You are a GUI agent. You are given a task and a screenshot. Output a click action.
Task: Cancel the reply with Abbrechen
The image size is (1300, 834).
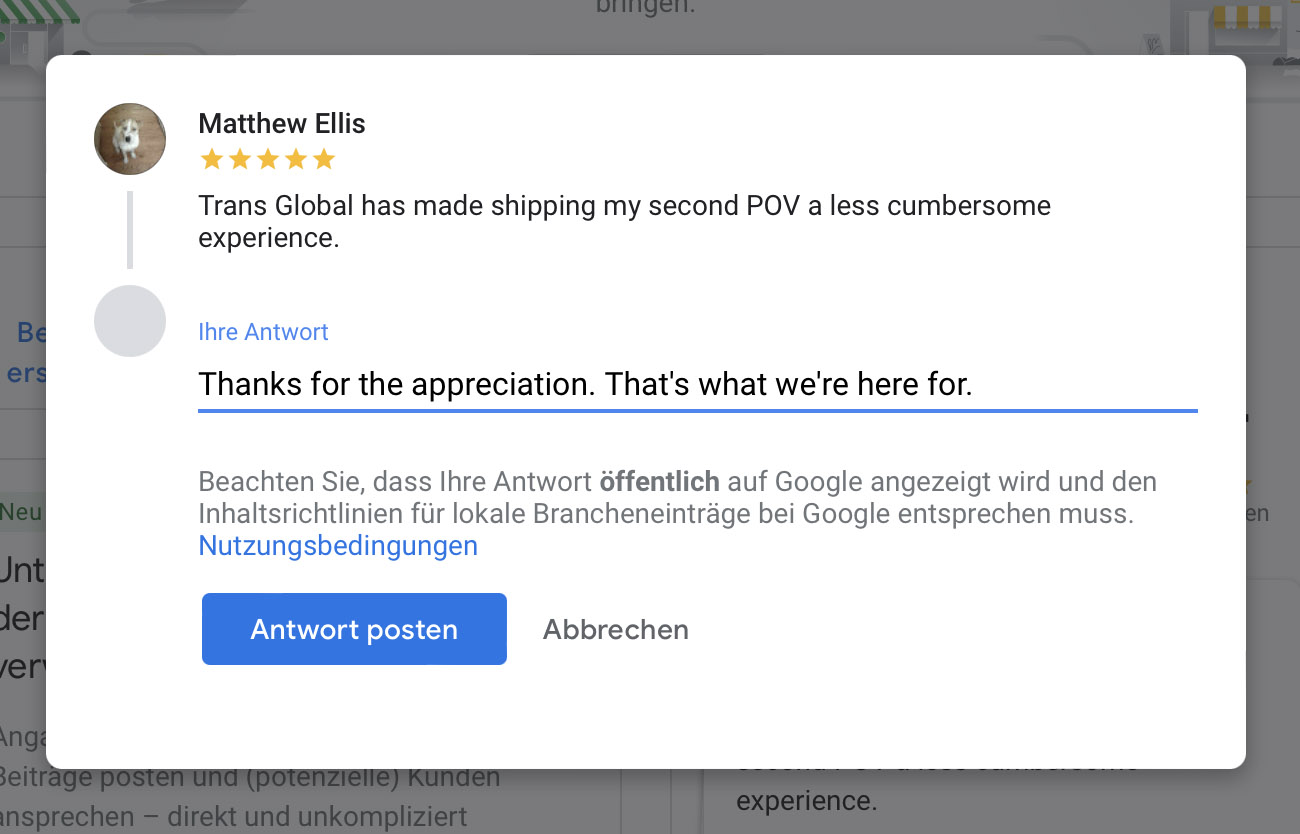pyautogui.click(x=615, y=630)
